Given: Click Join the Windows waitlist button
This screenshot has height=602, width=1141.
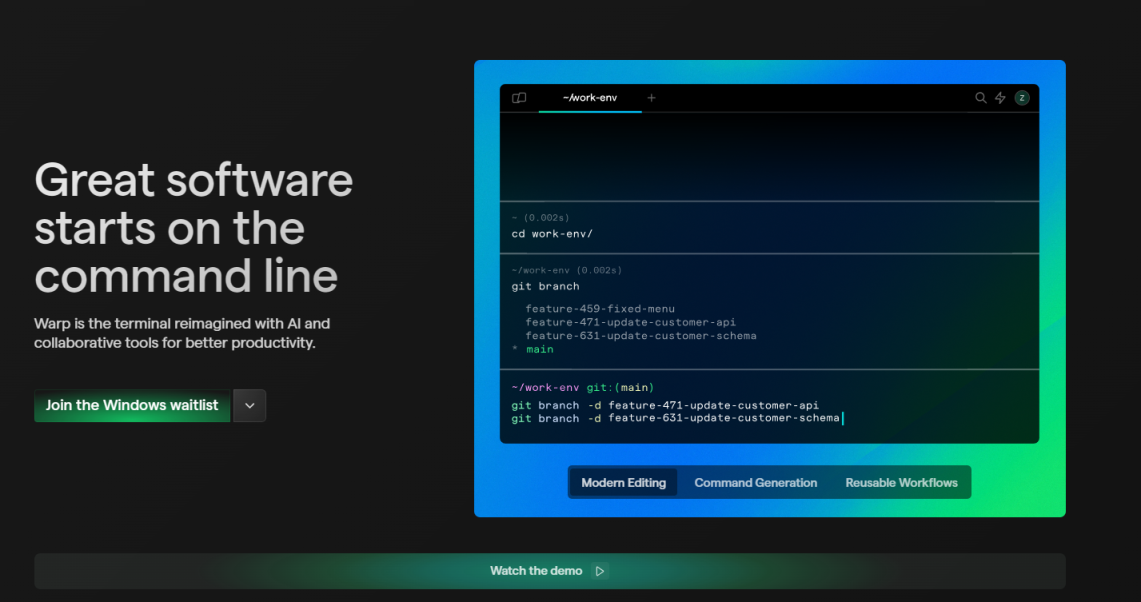Looking at the screenshot, I should pos(132,405).
